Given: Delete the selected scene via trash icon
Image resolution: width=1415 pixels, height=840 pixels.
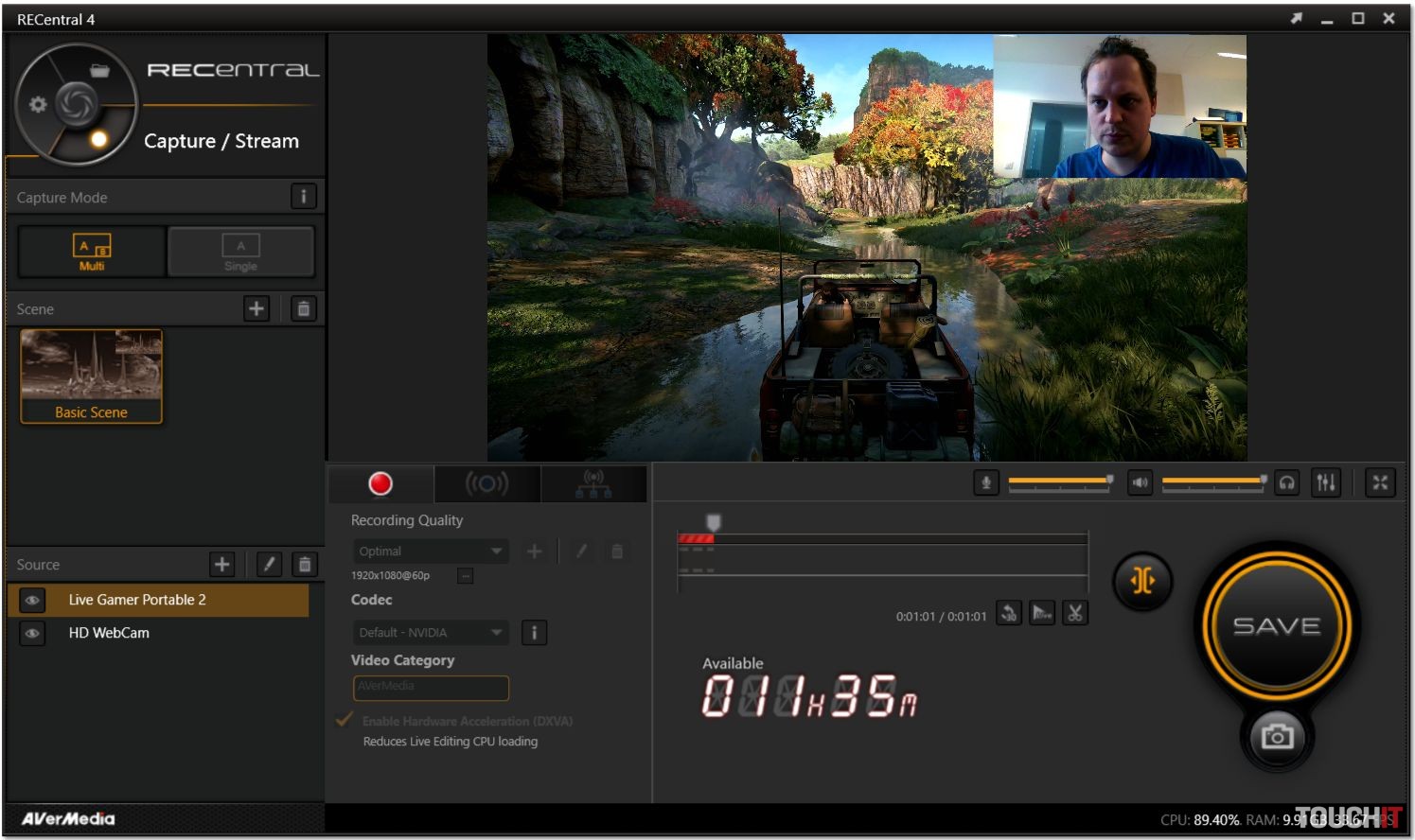Looking at the screenshot, I should click(303, 308).
